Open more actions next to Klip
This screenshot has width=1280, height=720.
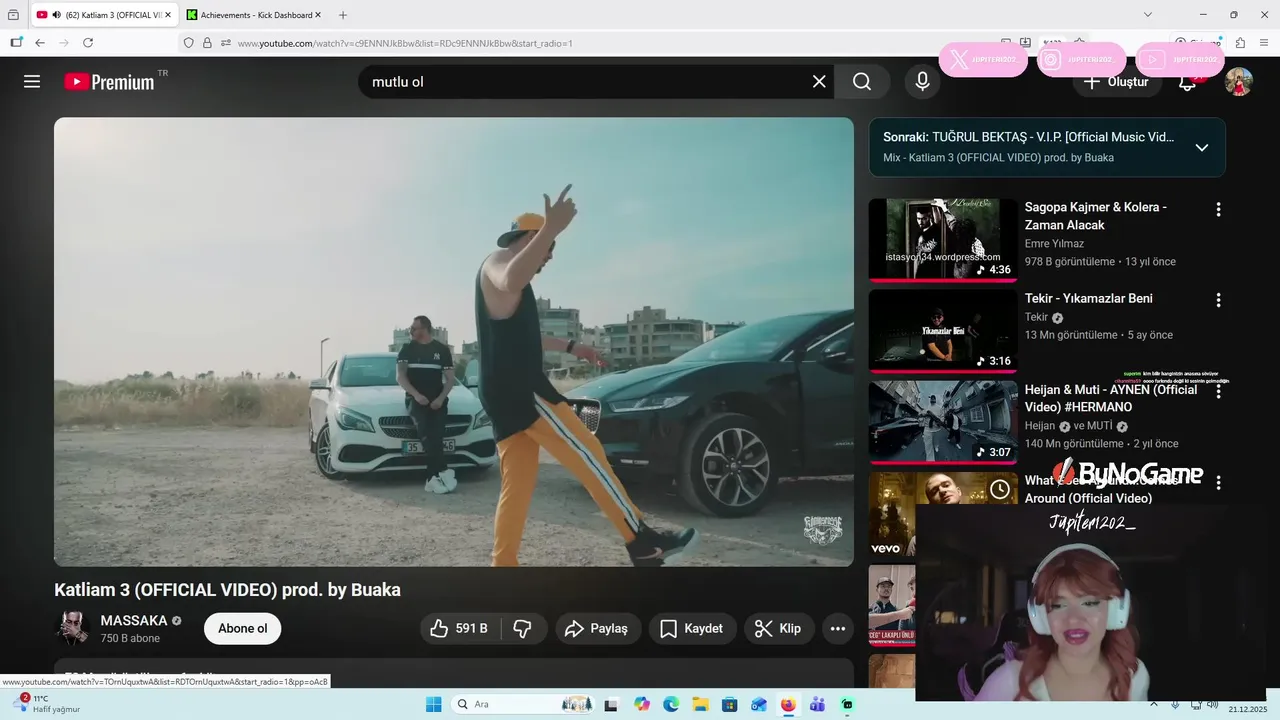(x=838, y=629)
